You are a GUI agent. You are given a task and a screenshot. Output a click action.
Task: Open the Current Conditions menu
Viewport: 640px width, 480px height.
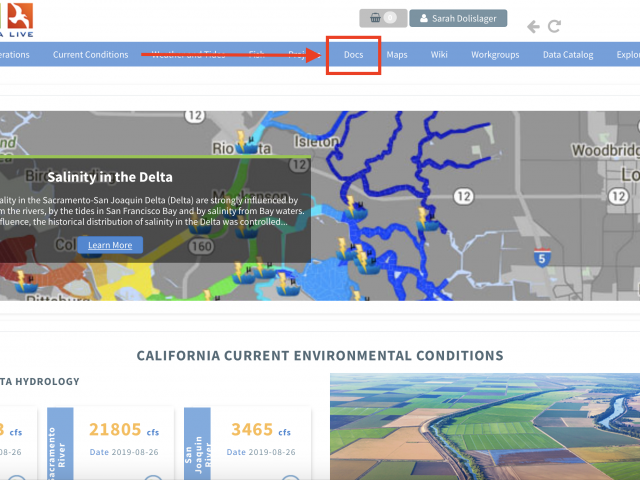(91, 55)
